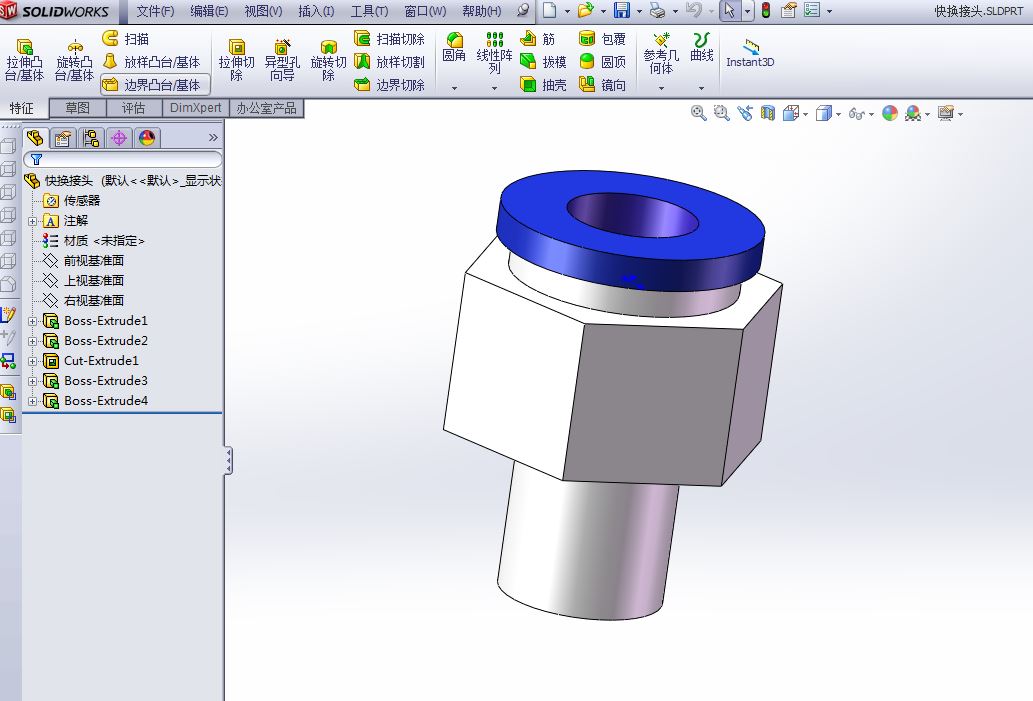Switch to the Sketch (草图) tab

[77, 108]
